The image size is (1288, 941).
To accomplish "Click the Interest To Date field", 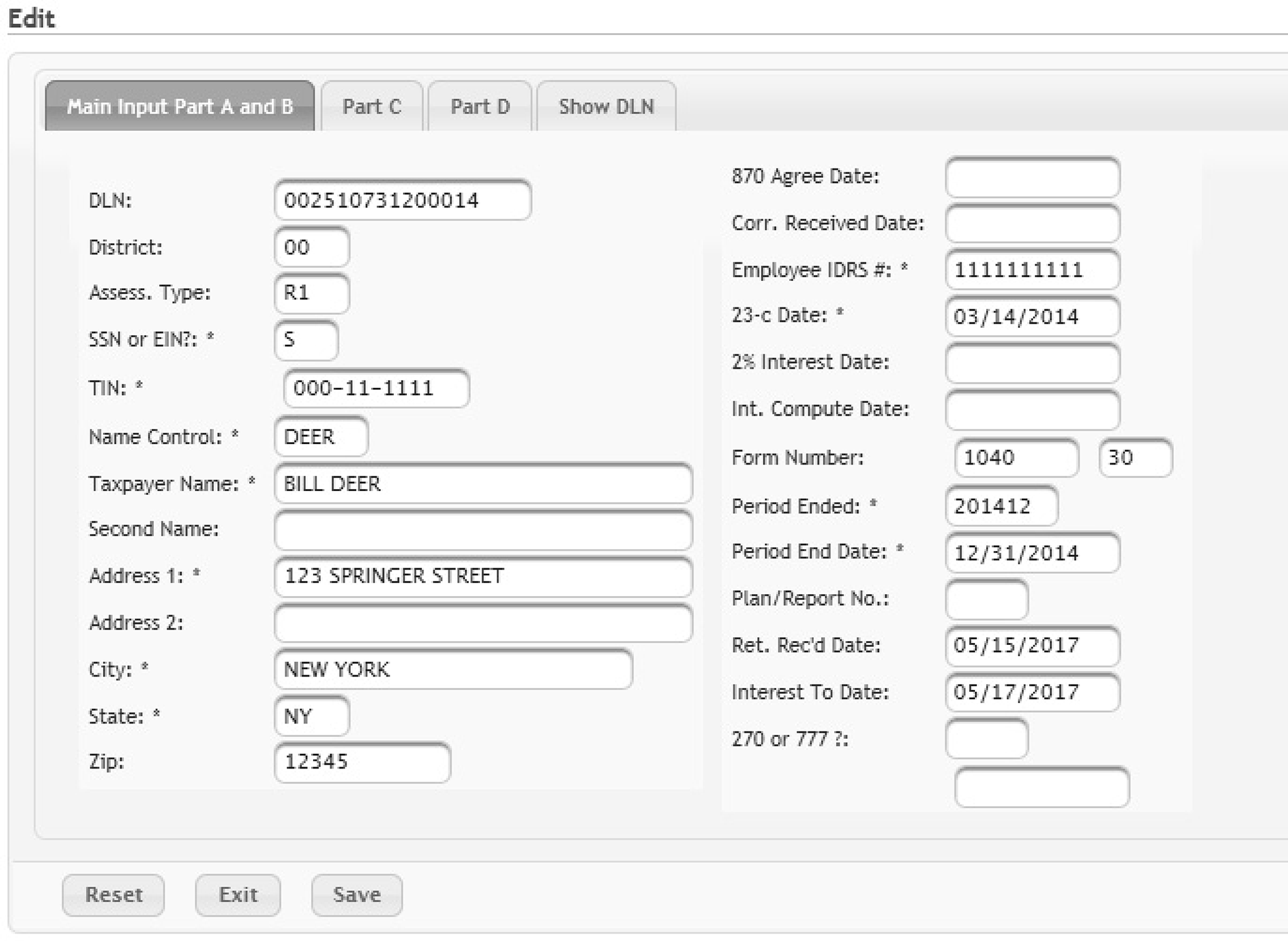I will click(x=1032, y=692).
